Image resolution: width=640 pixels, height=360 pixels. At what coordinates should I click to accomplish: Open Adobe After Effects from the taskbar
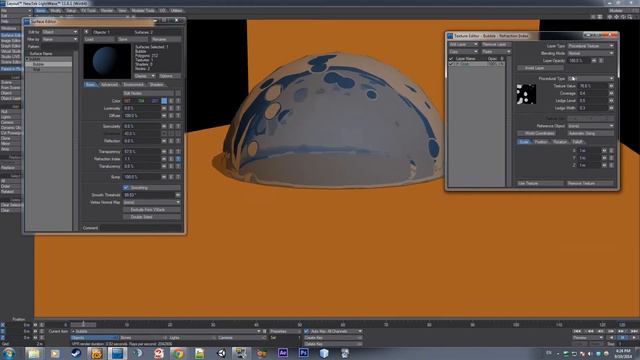(282, 353)
